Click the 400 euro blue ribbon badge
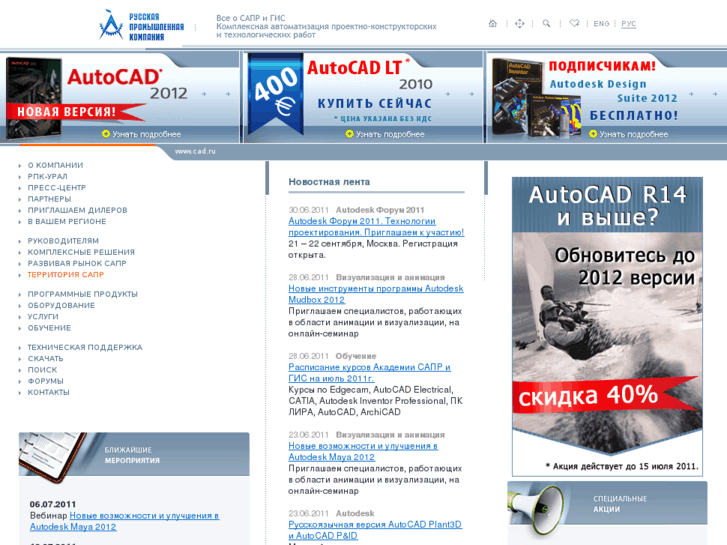The image size is (727, 545). coord(275,94)
